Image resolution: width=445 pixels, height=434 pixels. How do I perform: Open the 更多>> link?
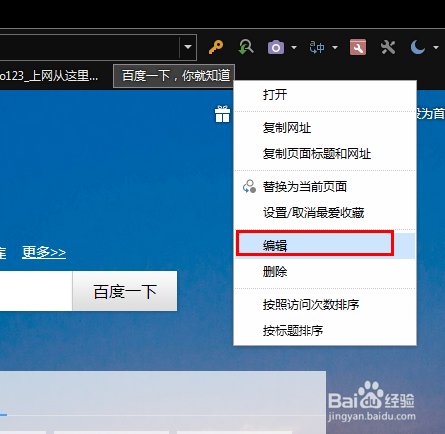[x=44, y=252]
